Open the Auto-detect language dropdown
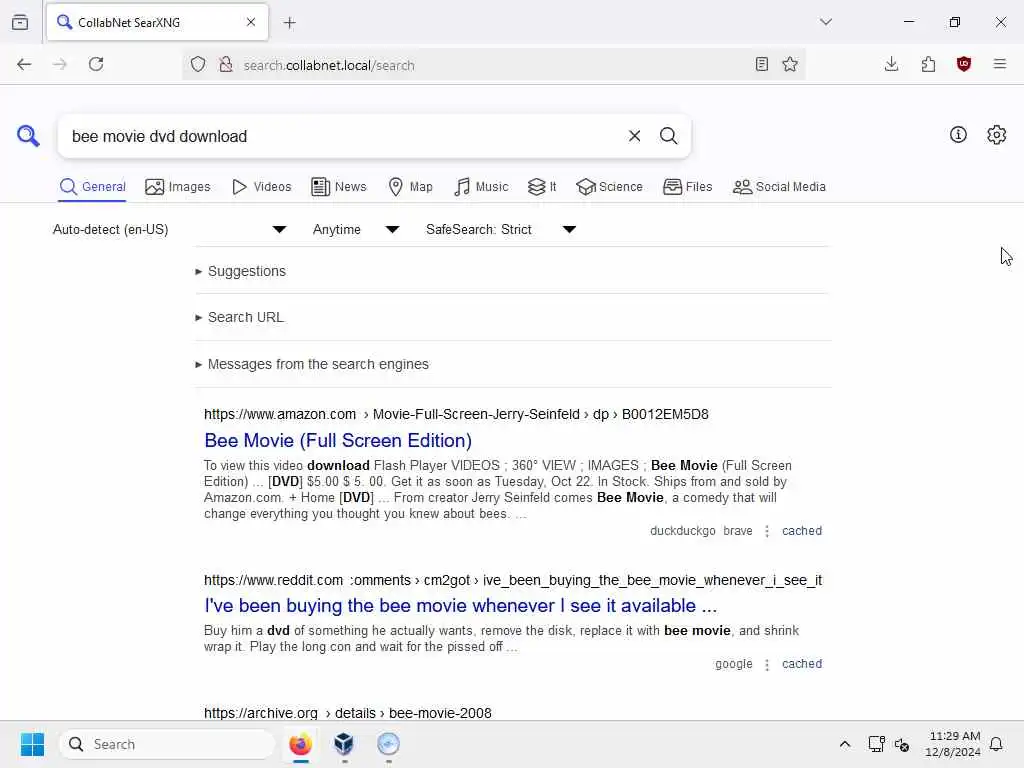 pos(170,229)
